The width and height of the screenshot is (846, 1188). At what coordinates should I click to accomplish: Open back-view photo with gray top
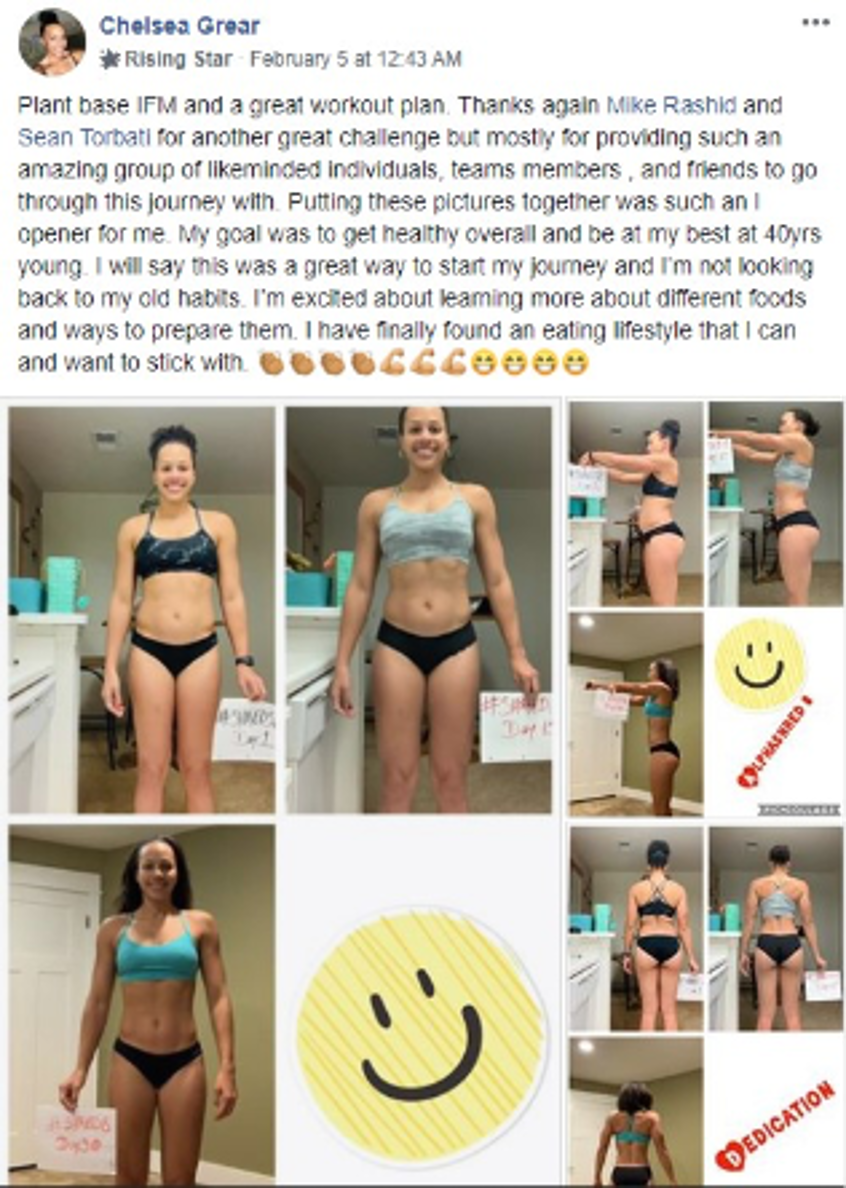point(776,928)
